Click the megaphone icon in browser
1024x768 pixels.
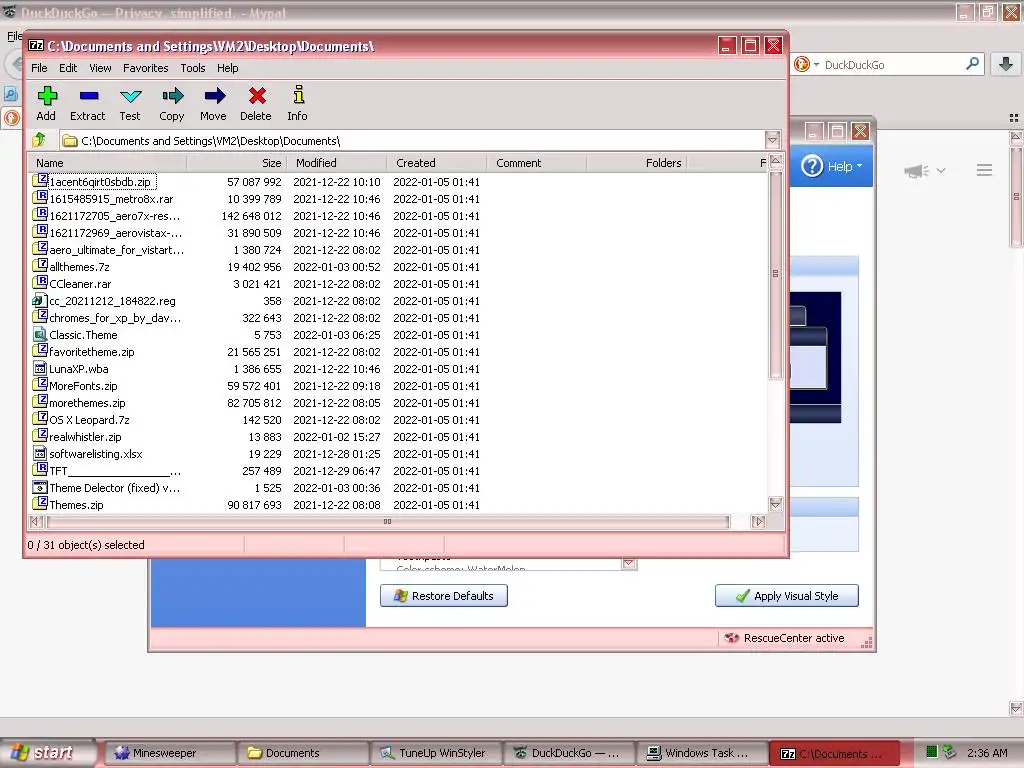(916, 170)
